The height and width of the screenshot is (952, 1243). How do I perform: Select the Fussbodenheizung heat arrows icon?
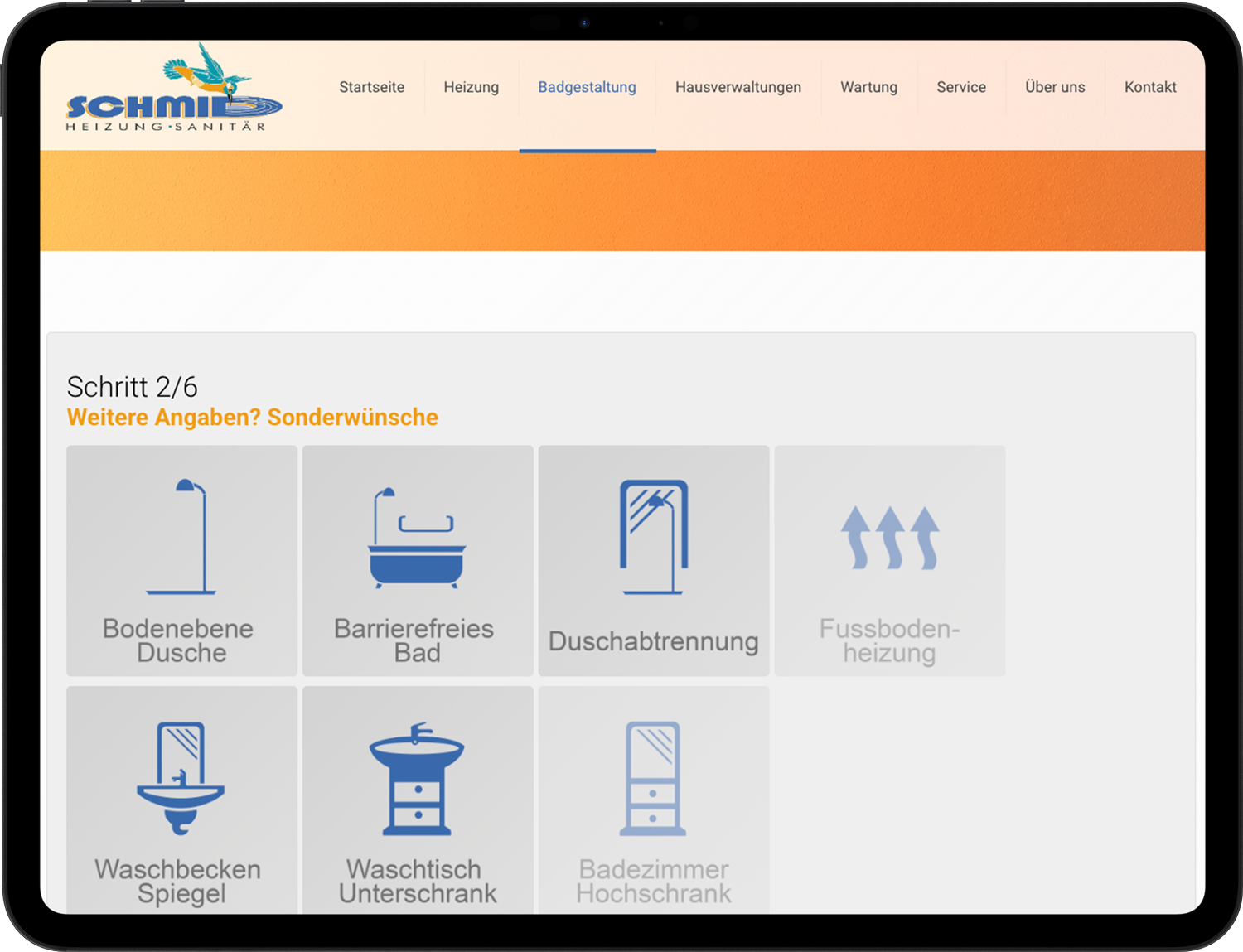pyautogui.click(x=890, y=538)
